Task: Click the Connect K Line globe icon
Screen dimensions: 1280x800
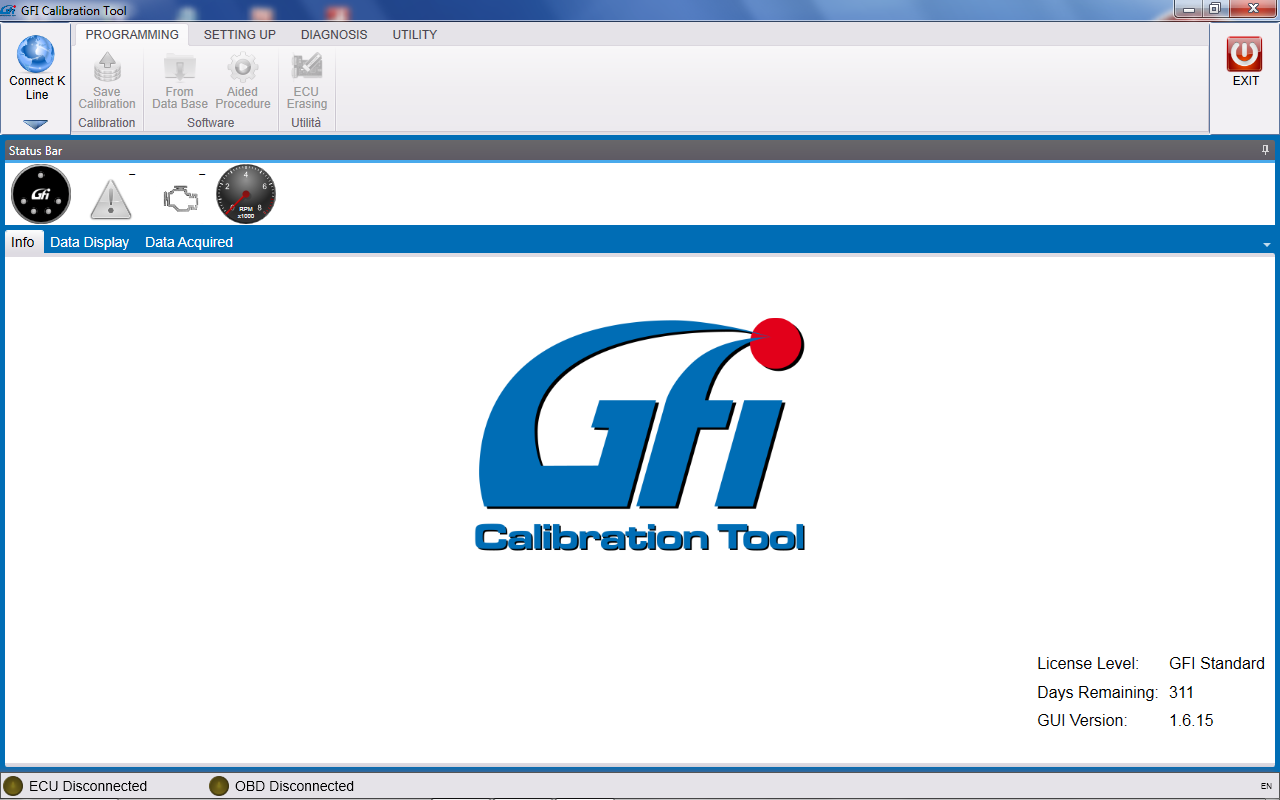Action: 37,54
